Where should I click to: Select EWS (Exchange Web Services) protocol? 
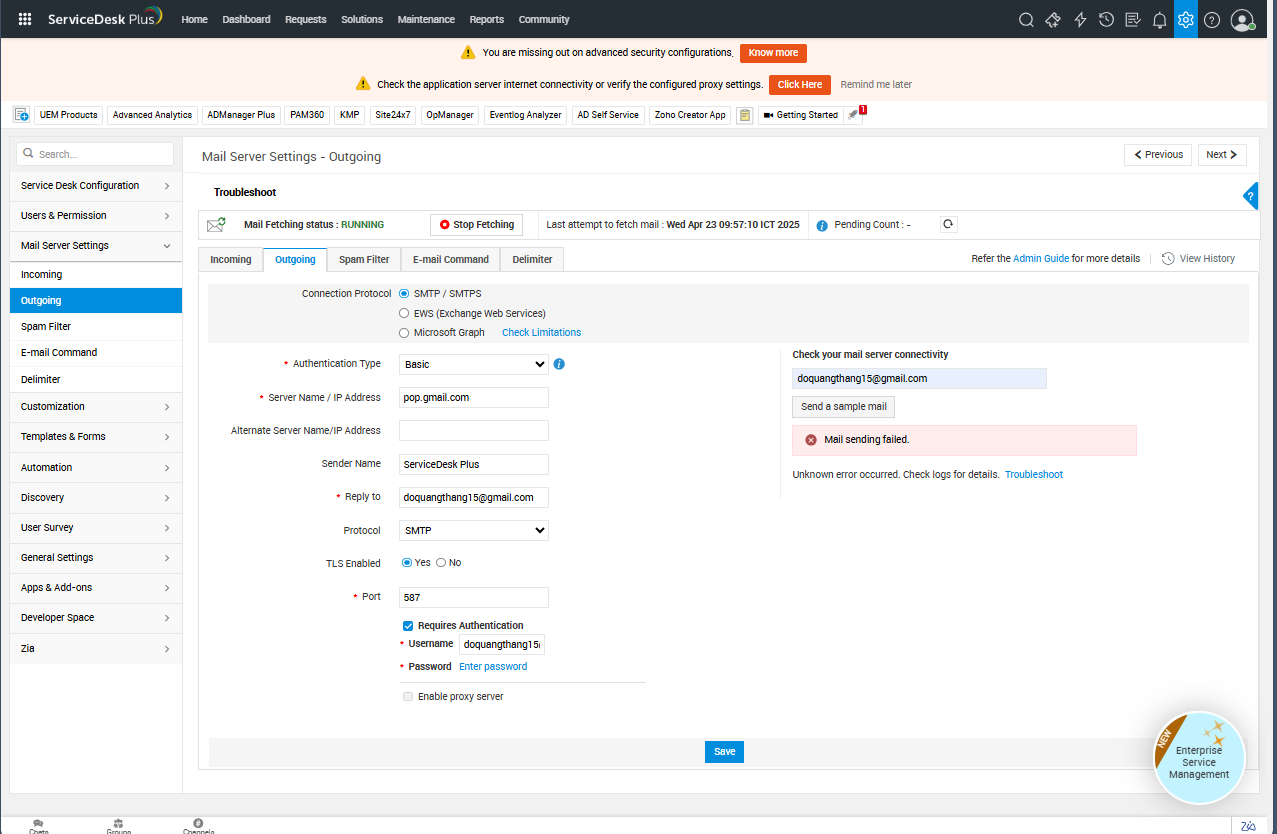[x=404, y=313]
